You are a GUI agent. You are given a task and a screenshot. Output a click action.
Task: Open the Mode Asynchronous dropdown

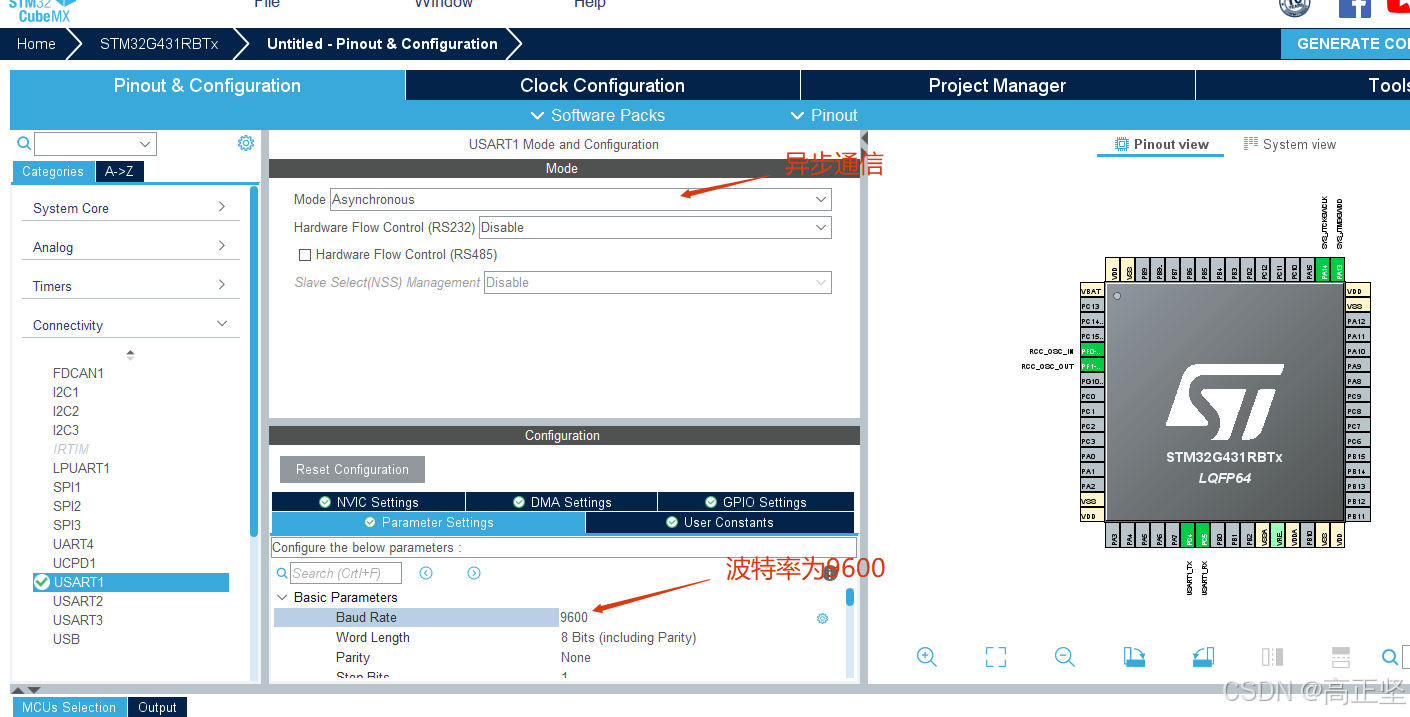[580, 200]
